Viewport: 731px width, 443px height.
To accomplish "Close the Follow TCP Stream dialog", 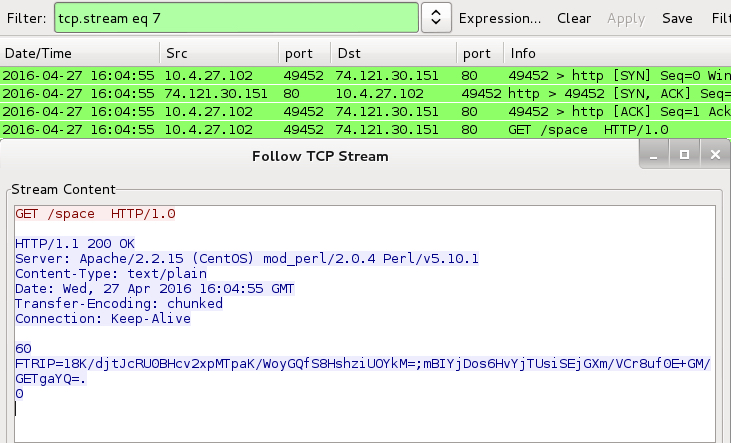I will [x=714, y=155].
